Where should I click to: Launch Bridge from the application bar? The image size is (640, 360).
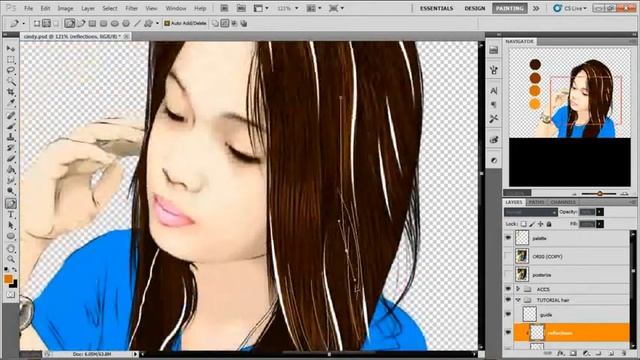pos(224,8)
